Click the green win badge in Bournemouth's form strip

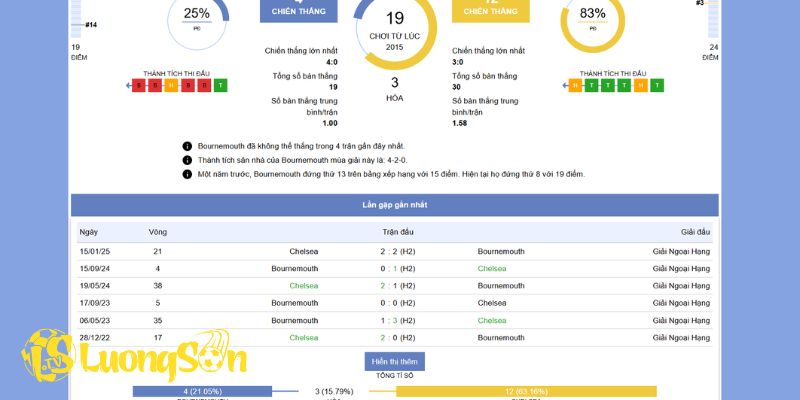pos(221,85)
